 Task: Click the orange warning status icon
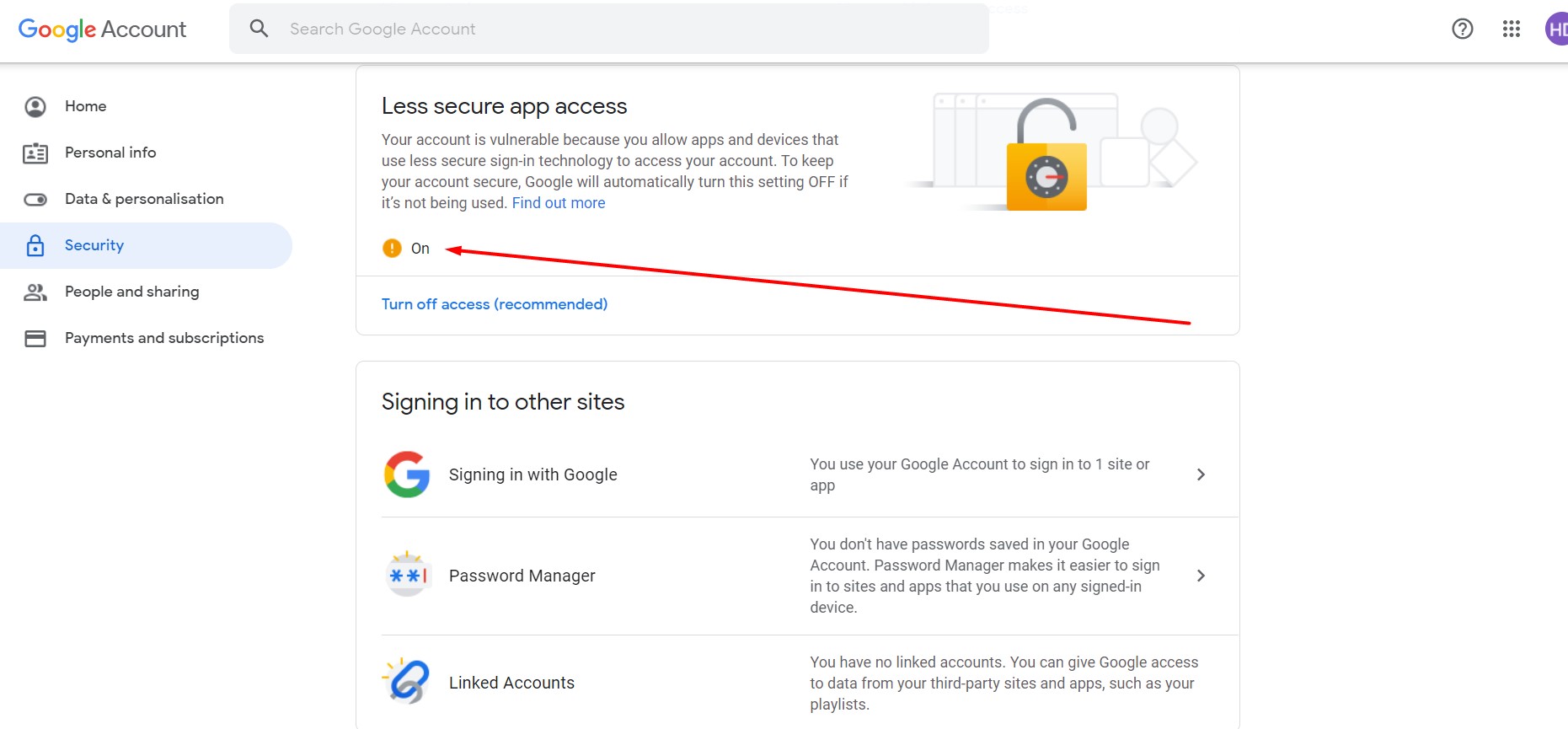click(392, 248)
